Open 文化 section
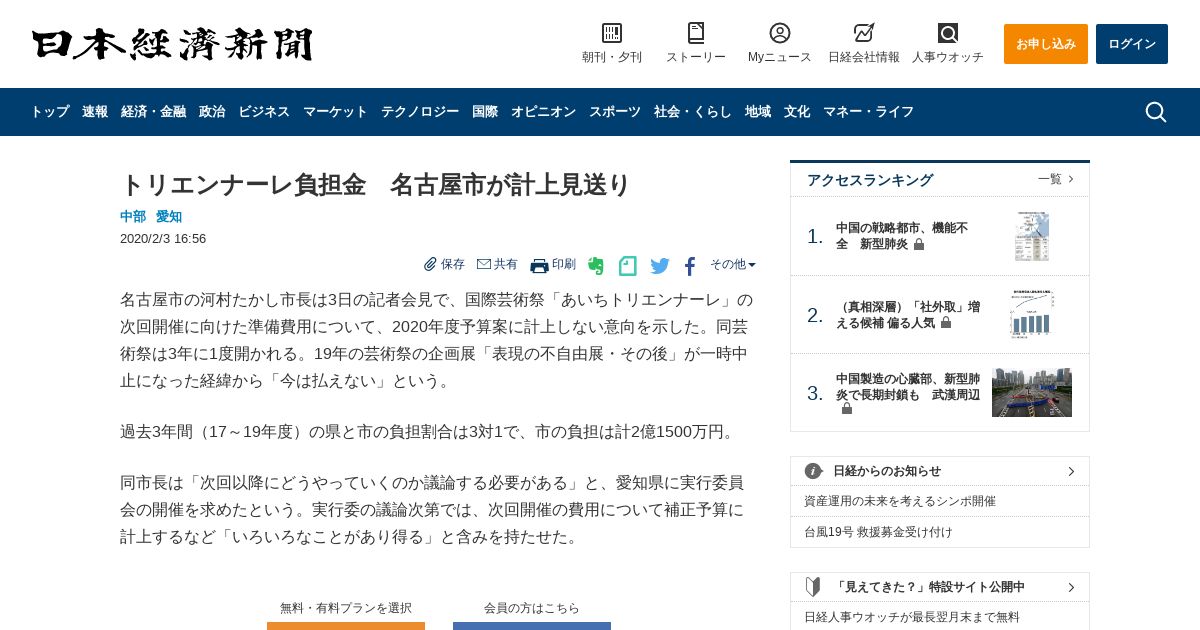Viewport: 1200px width, 630px height. point(797,112)
